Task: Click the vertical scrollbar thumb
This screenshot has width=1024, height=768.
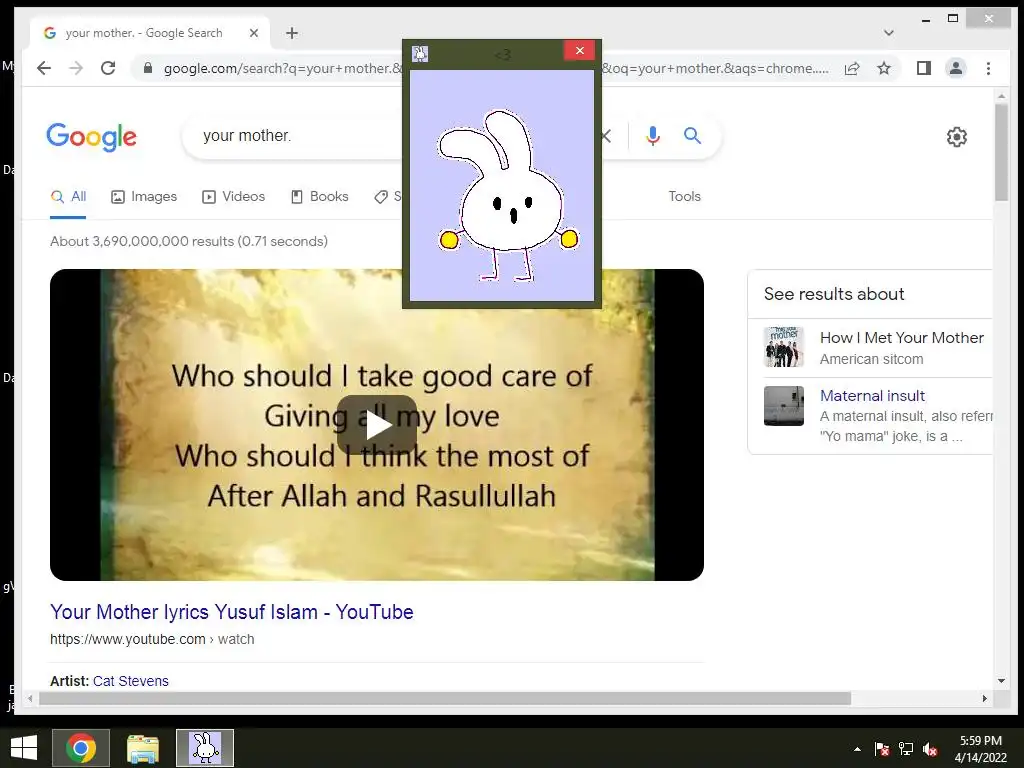Action: [x=1002, y=152]
